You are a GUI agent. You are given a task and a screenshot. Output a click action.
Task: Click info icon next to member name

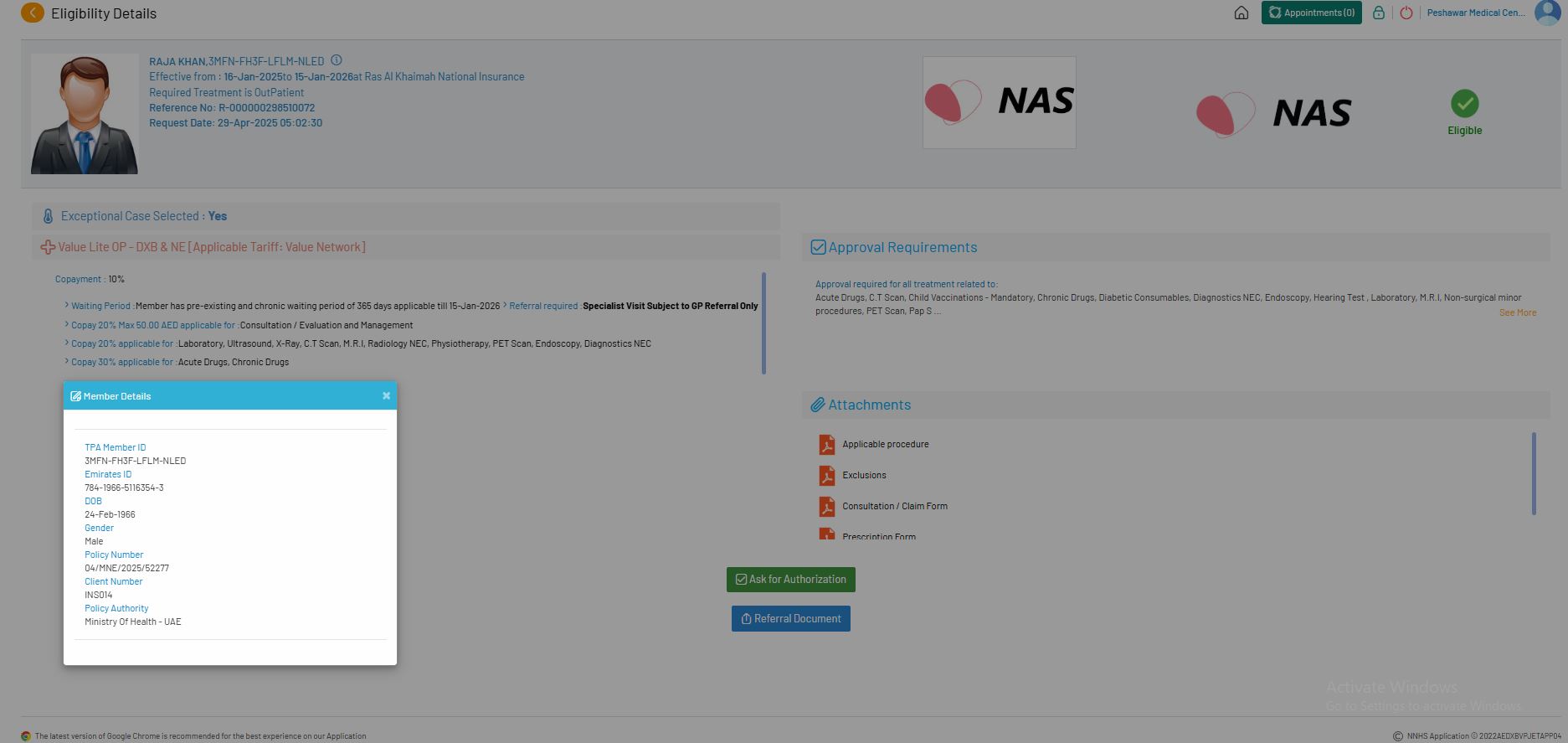click(x=337, y=60)
